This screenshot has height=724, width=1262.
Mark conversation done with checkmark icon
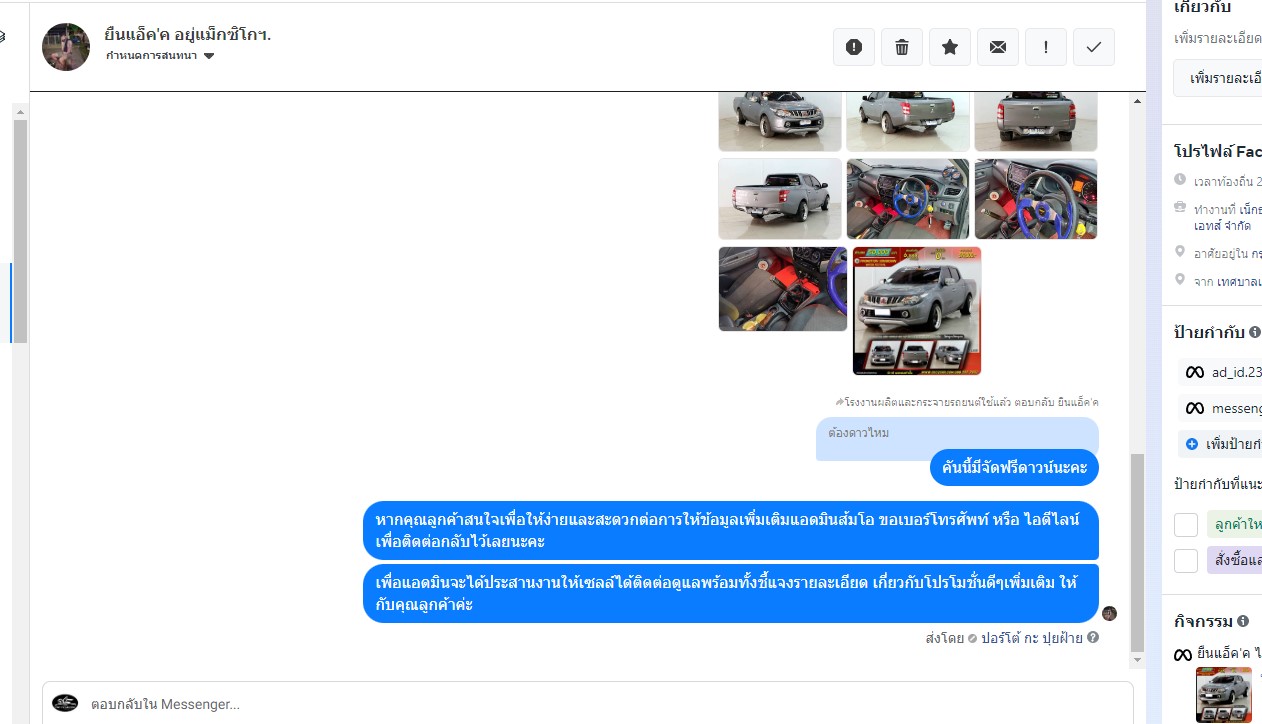click(1094, 47)
